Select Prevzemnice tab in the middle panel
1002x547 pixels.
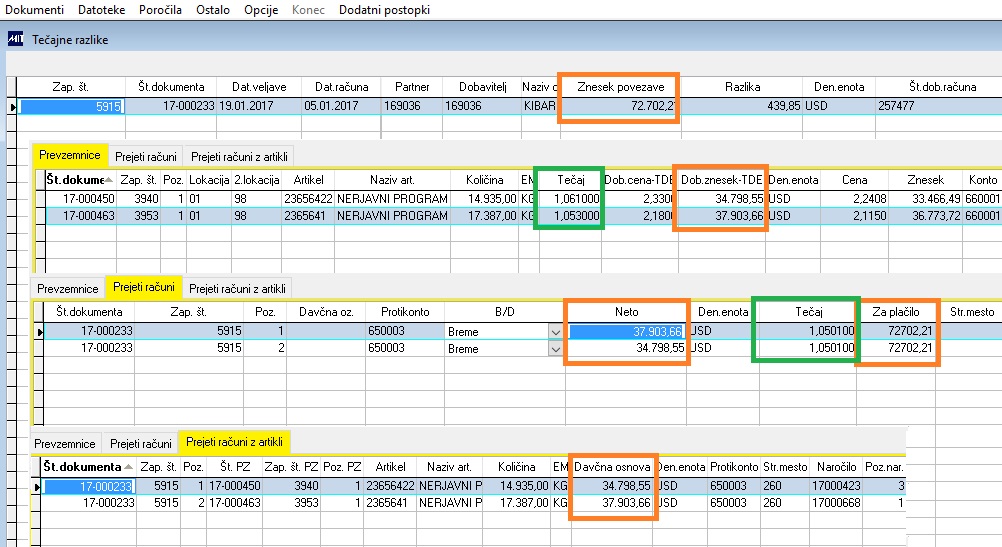[68, 289]
